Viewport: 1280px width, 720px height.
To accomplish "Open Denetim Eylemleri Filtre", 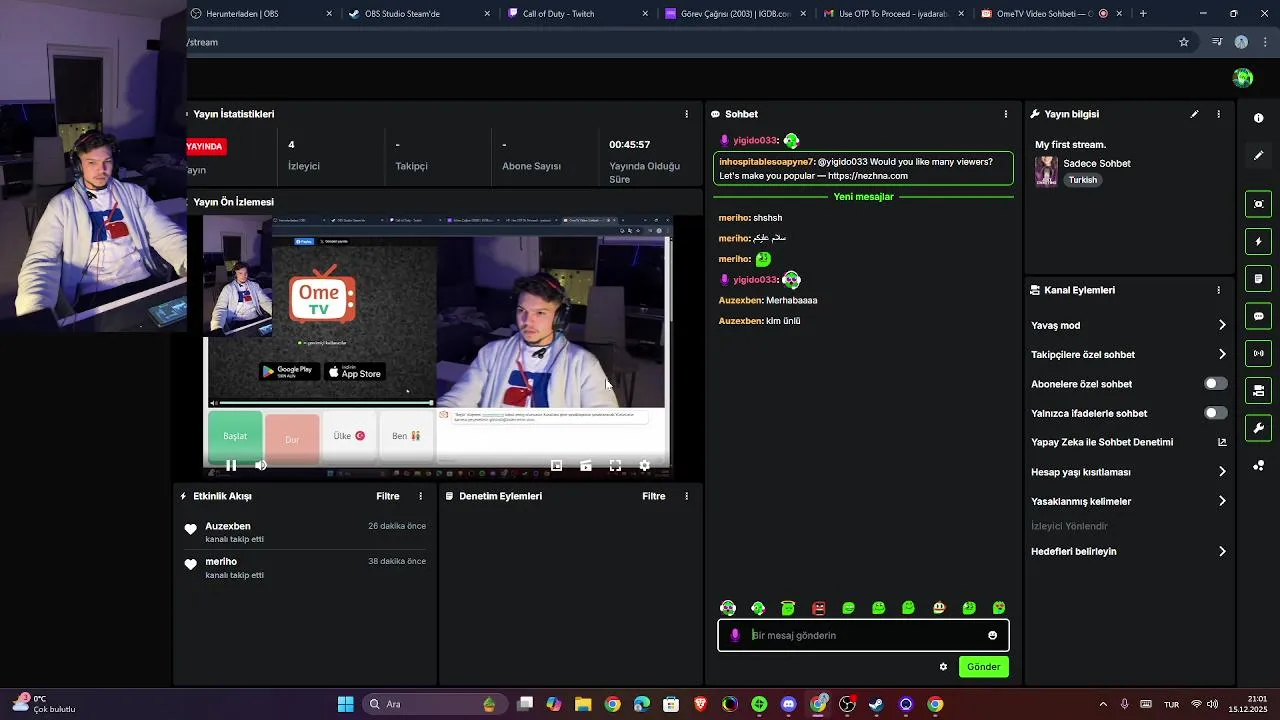I will pos(654,496).
